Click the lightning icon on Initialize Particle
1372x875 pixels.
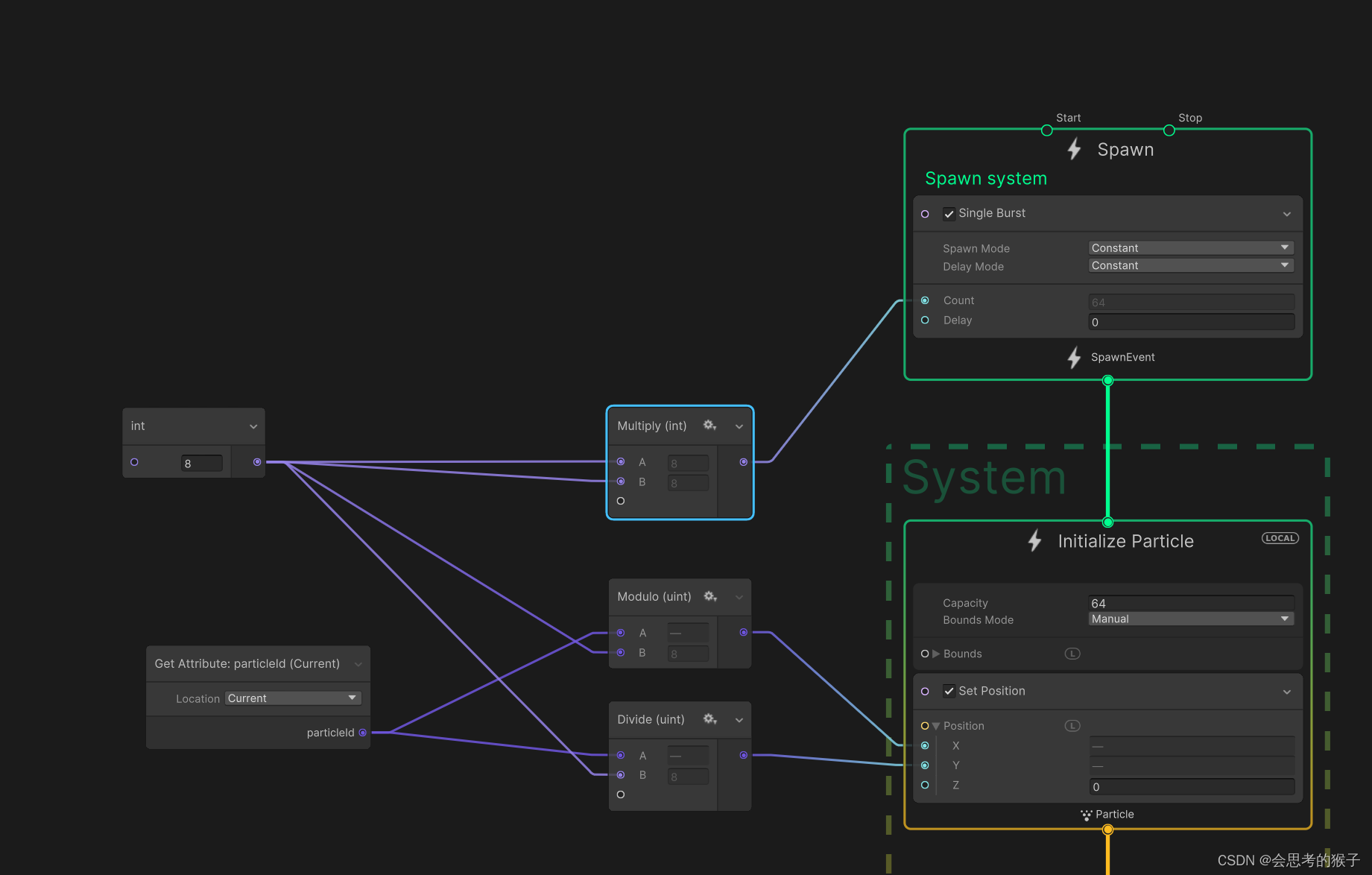1034,540
